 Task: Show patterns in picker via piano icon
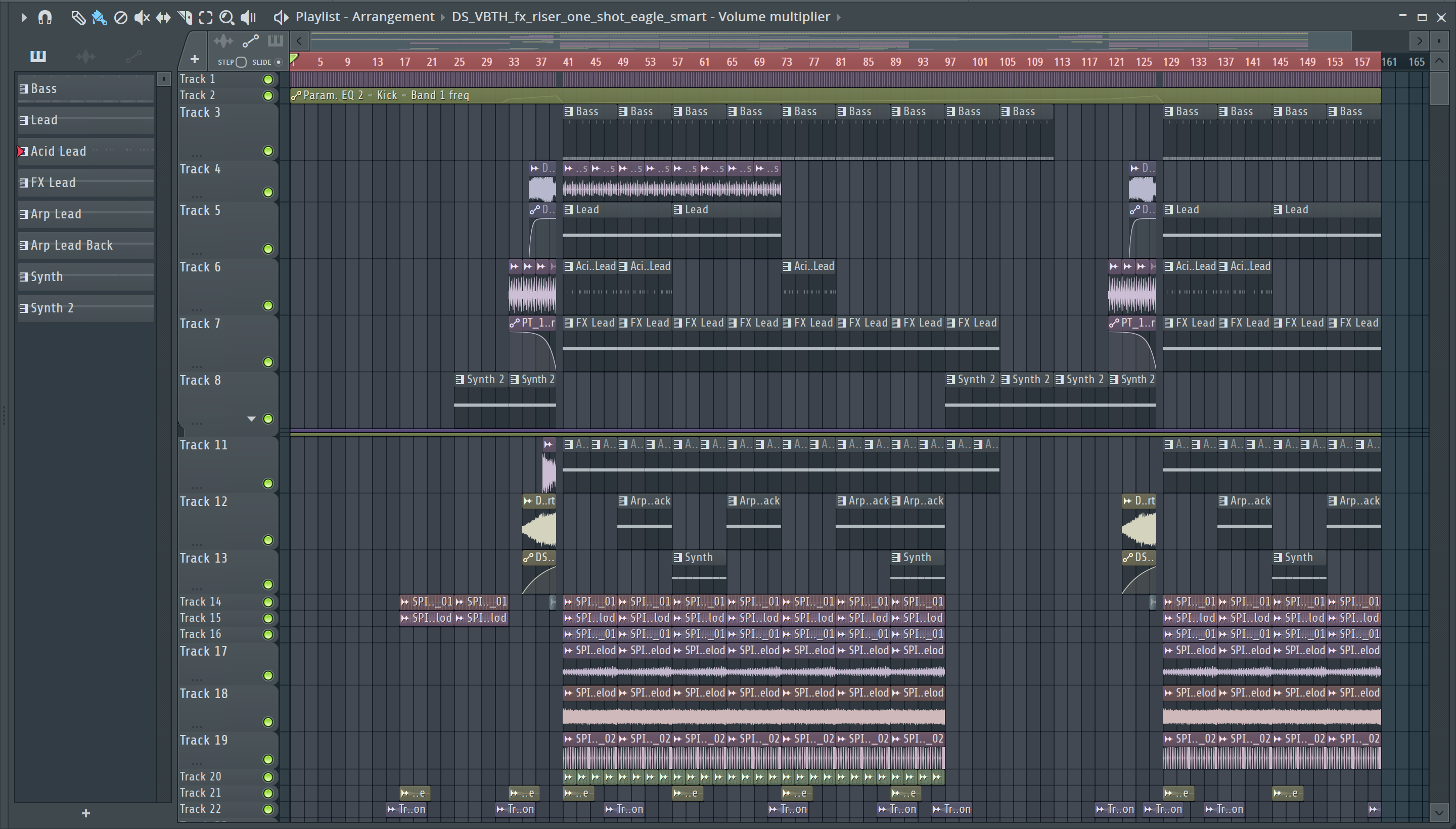click(38, 56)
